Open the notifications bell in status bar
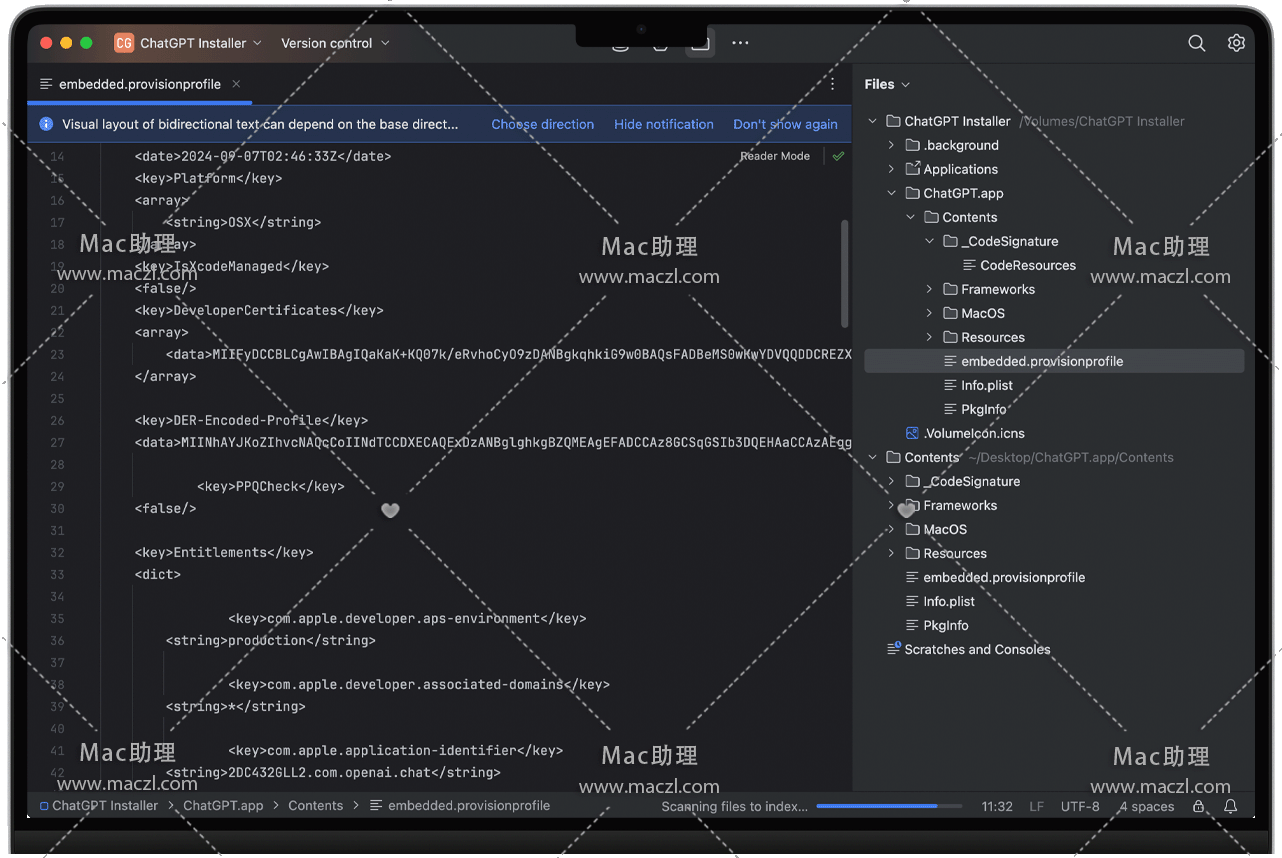The width and height of the screenshot is (1282, 858). pyautogui.click(x=1231, y=806)
